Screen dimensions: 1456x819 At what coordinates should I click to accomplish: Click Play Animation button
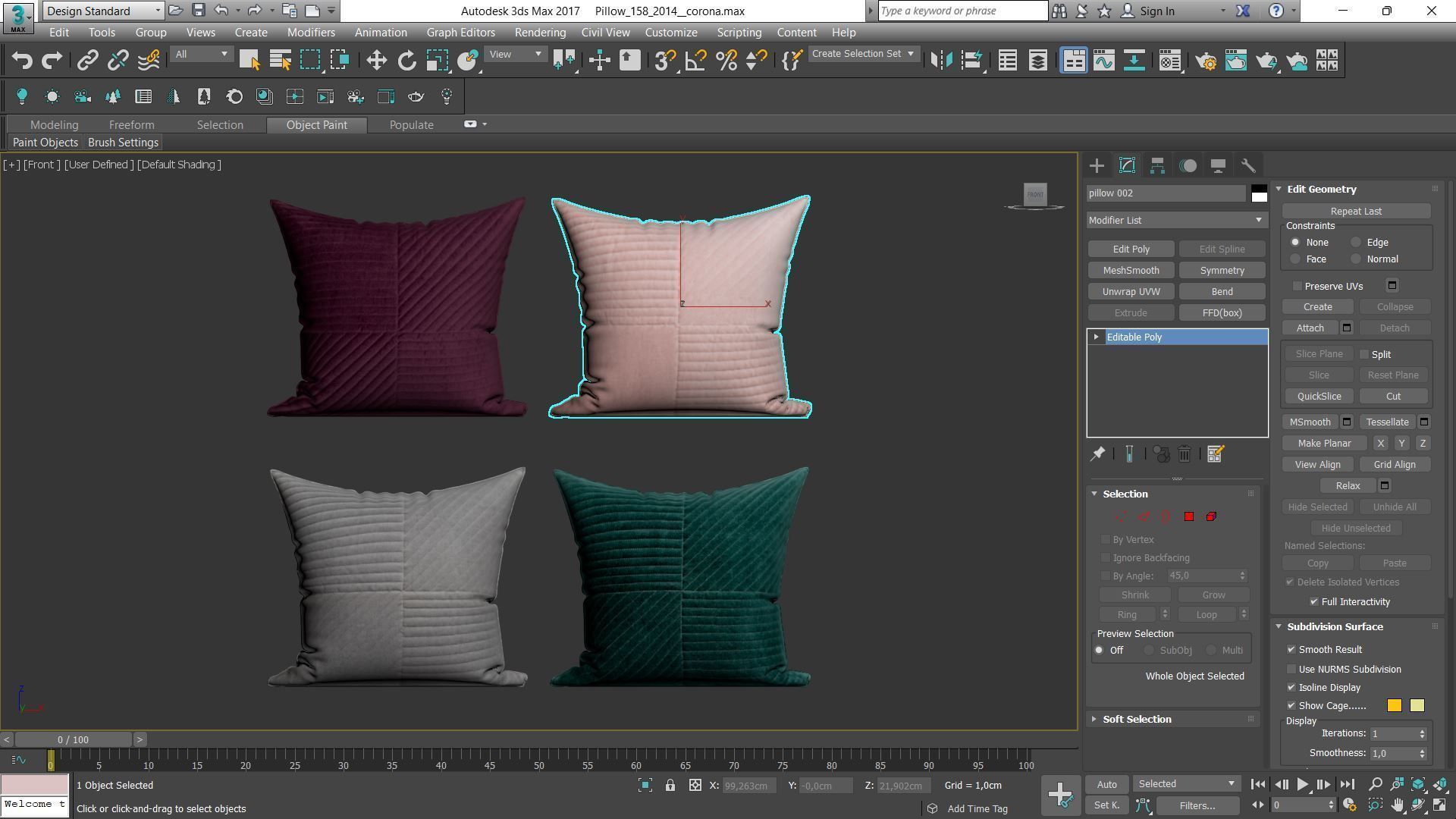click(1302, 785)
